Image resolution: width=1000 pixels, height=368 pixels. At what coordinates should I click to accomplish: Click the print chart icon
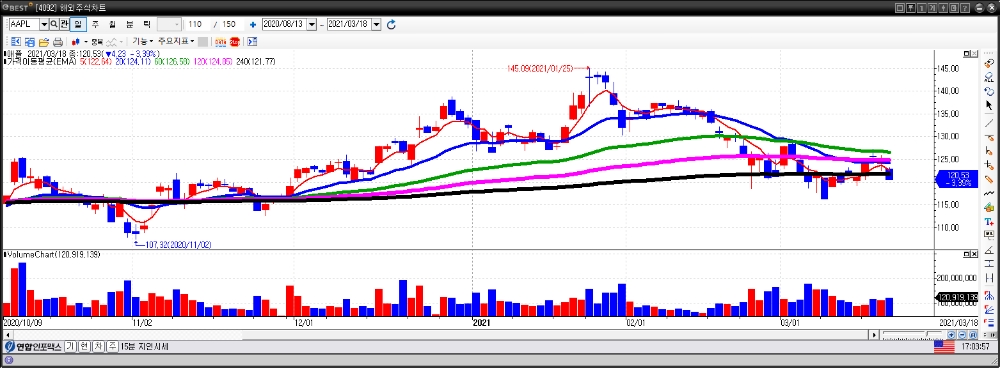(x=58, y=42)
